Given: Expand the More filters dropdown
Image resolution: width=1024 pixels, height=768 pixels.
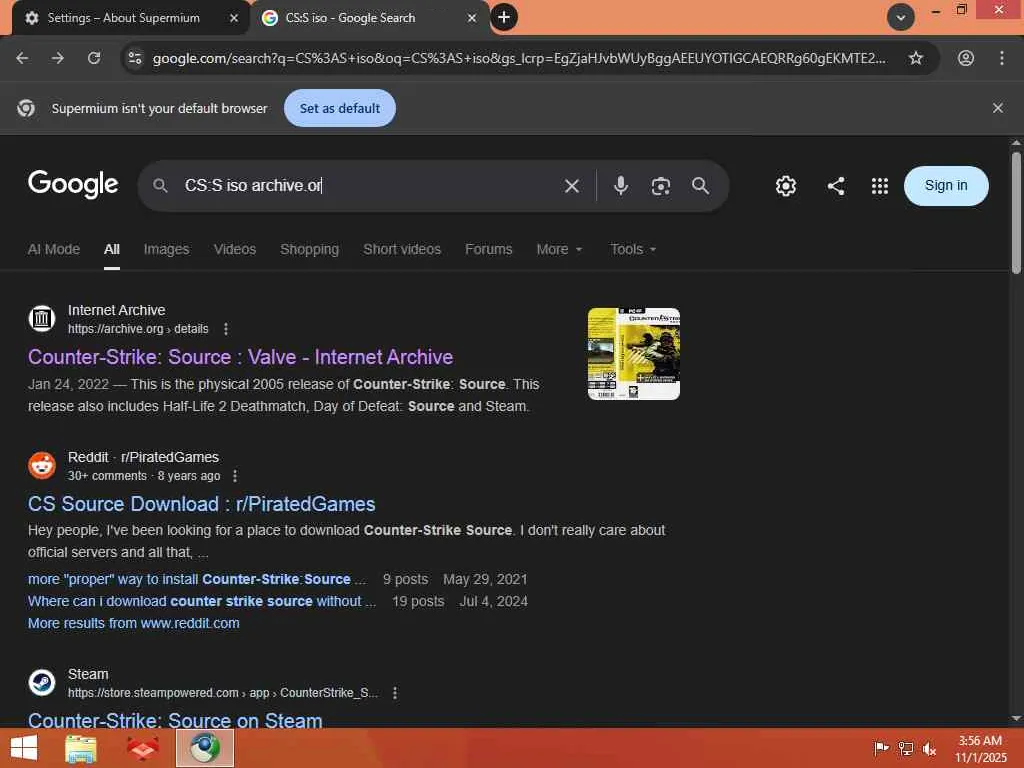Looking at the screenshot, I should point(559,249).
